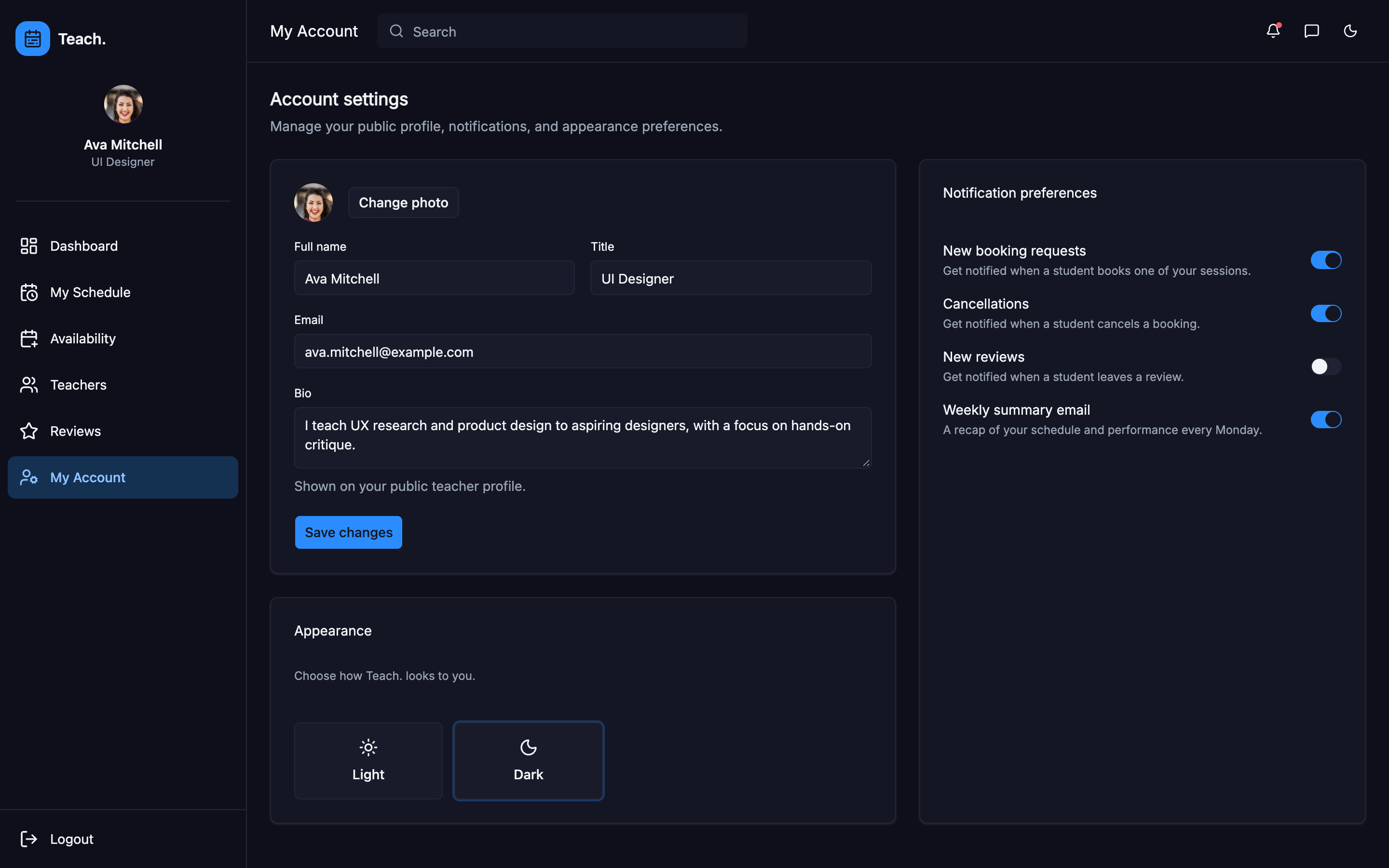This screenshot has width=1389, height=868.
Task: Click the Title input field
Action: tap(731, 278)
